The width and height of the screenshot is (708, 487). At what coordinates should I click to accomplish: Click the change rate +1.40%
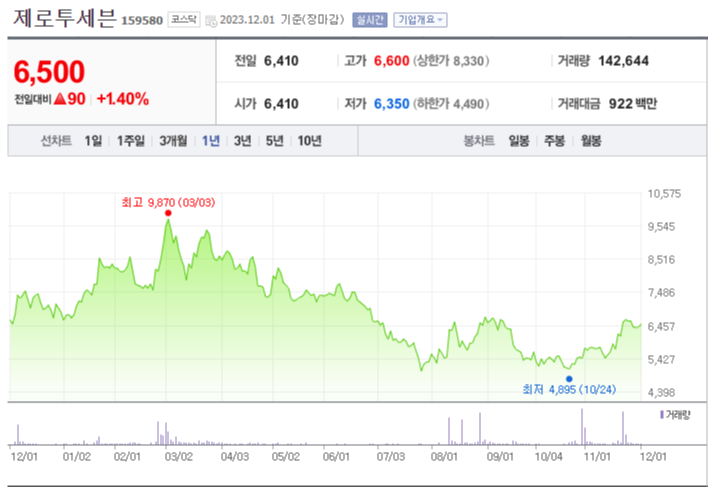point(123,99)
